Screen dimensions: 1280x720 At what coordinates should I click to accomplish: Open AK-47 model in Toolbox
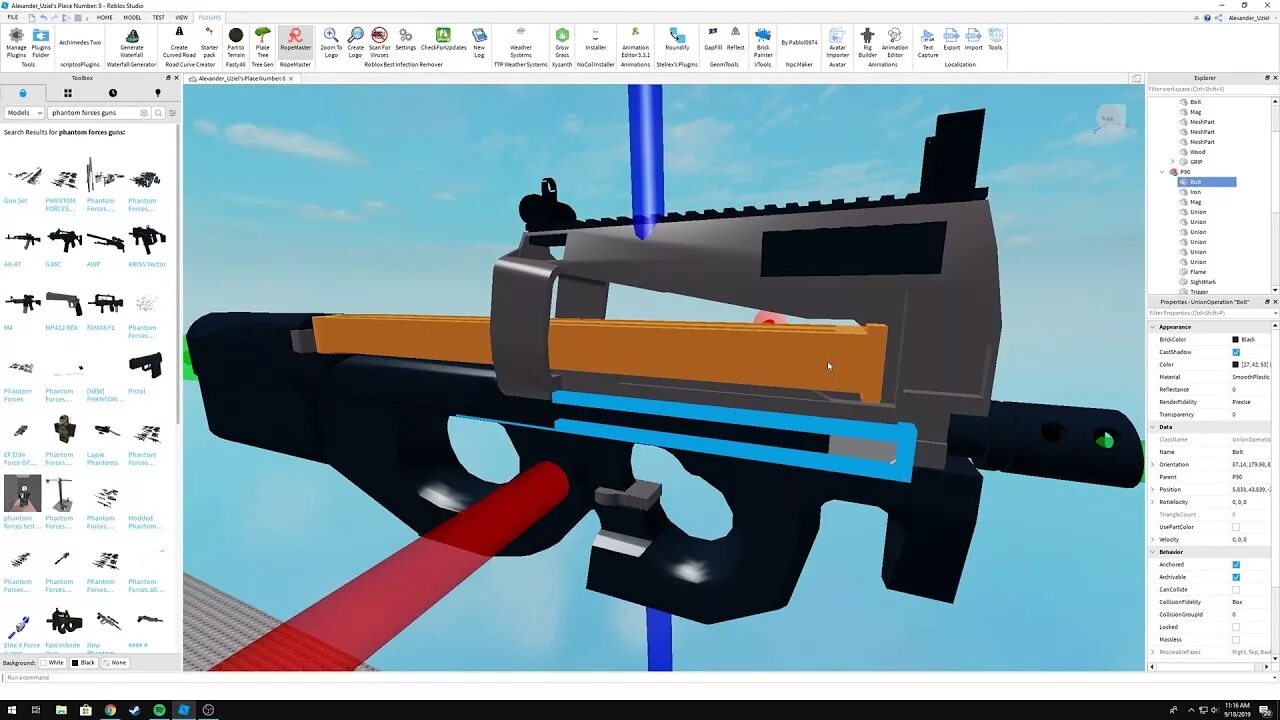pos(22,245)
